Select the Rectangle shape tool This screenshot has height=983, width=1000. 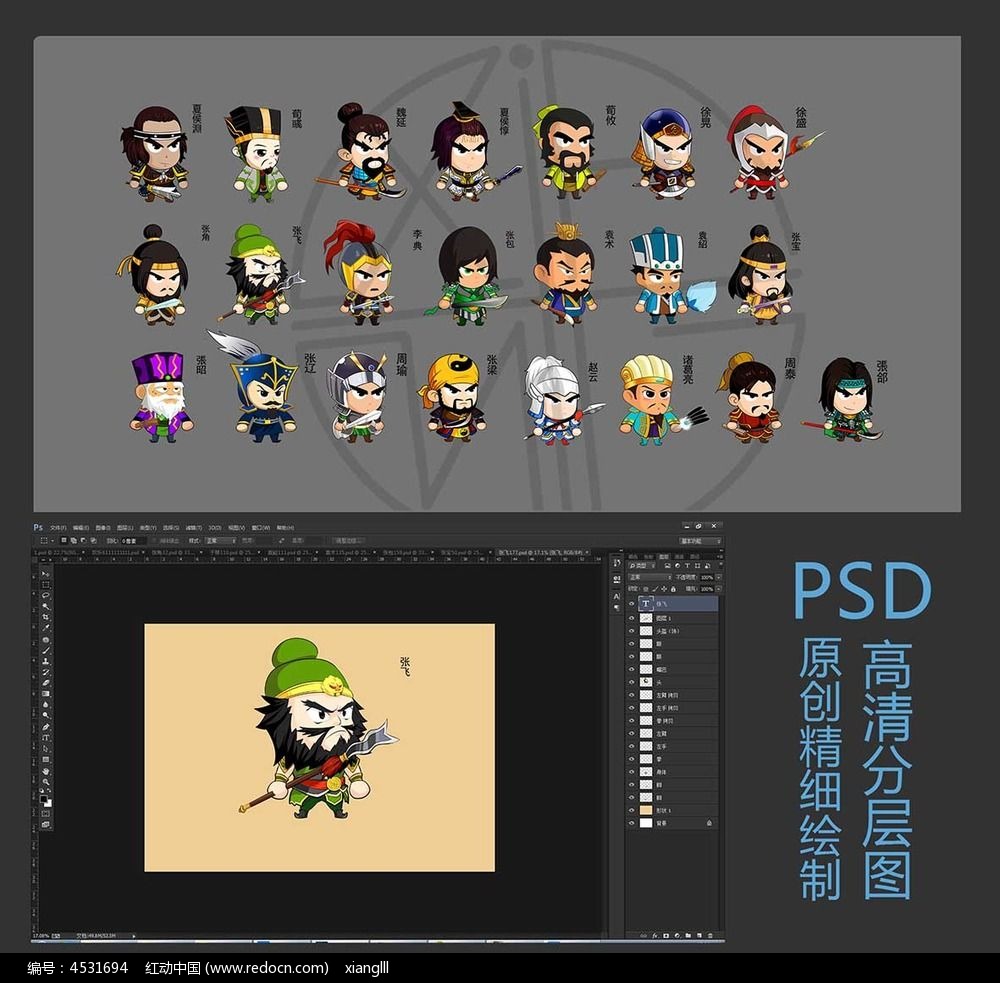point(46,759)
